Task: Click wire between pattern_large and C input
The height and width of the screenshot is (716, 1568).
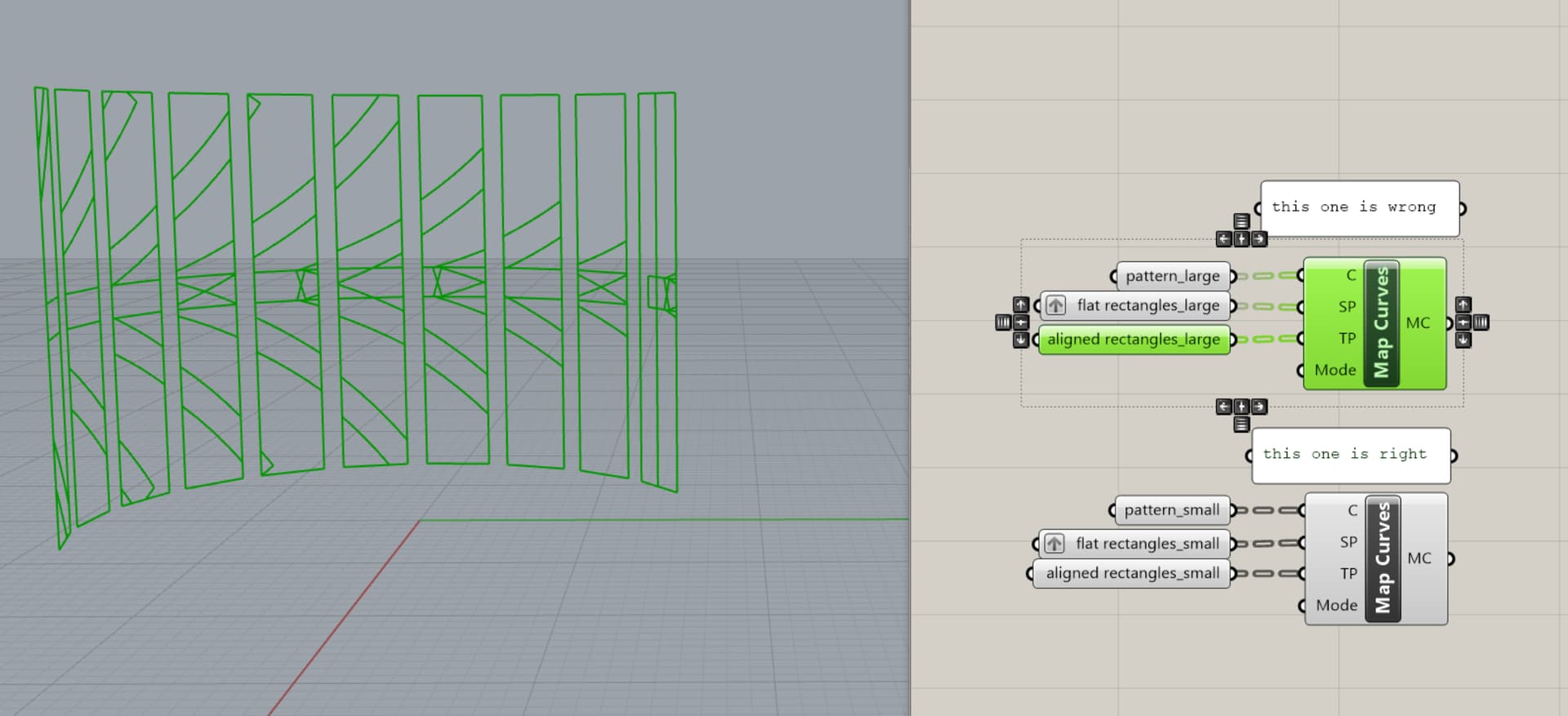Action: pyautogui.click(x=1267, y=276)
